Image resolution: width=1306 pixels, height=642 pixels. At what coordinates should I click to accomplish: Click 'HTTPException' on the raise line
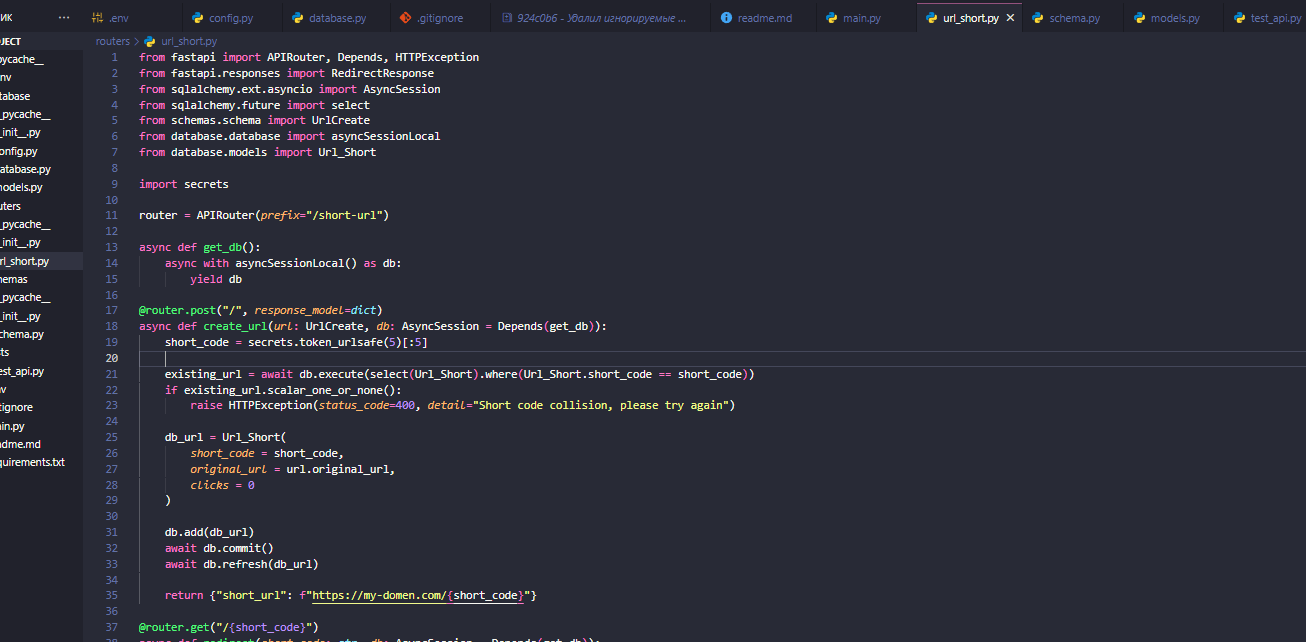tap(270, 405)
